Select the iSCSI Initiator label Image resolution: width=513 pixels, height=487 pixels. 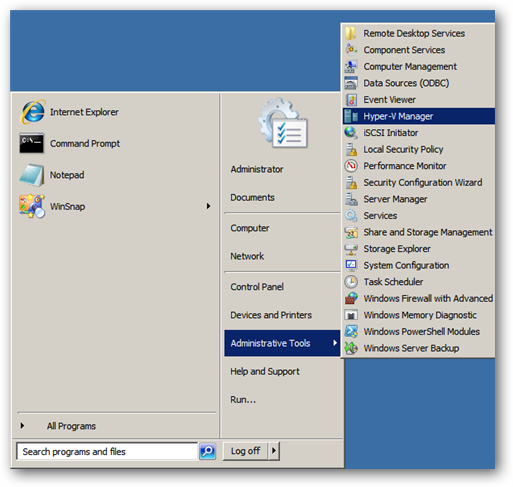(x=391, y=133)
